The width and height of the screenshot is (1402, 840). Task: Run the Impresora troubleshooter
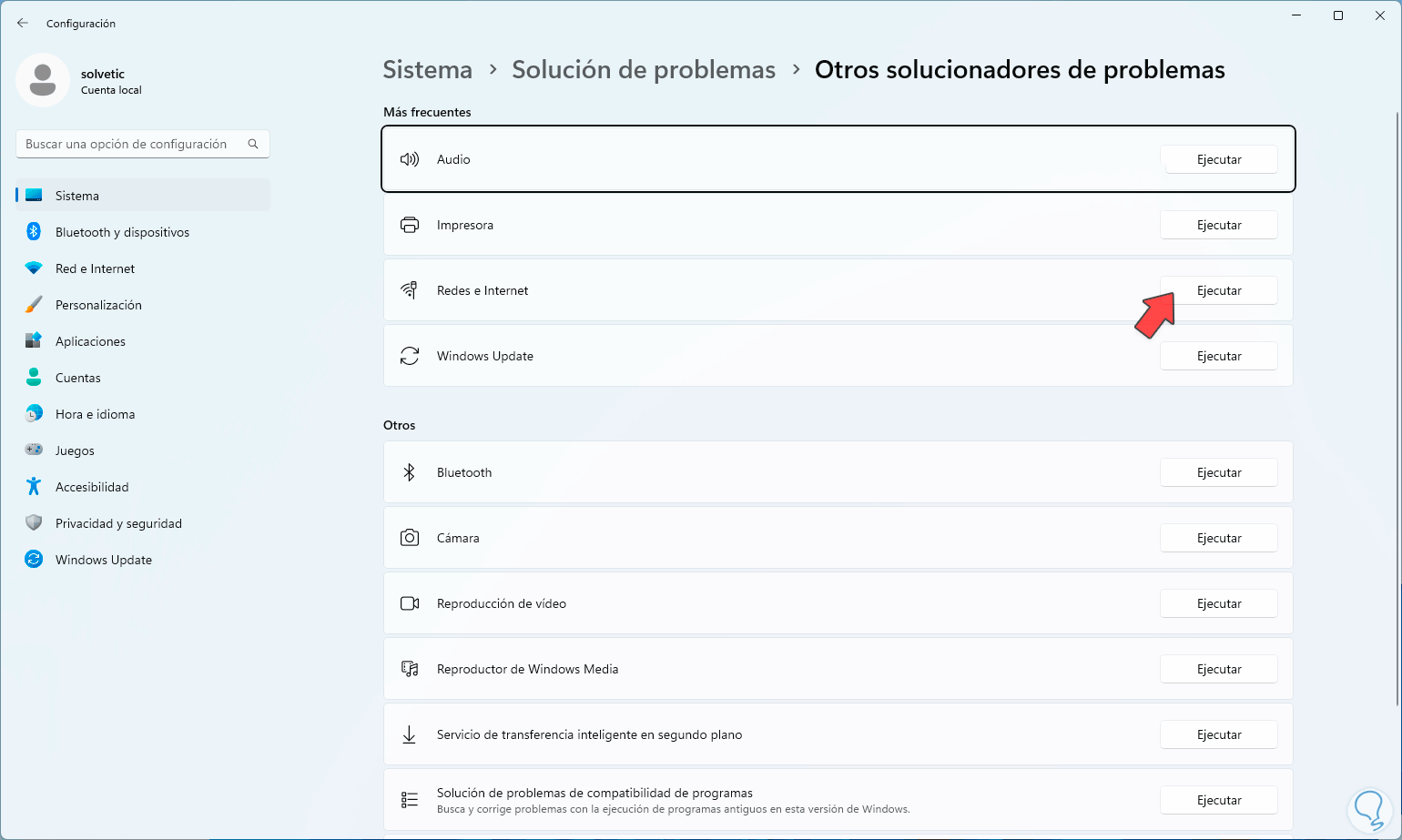pyautogui.click(x=1218, y=225)
